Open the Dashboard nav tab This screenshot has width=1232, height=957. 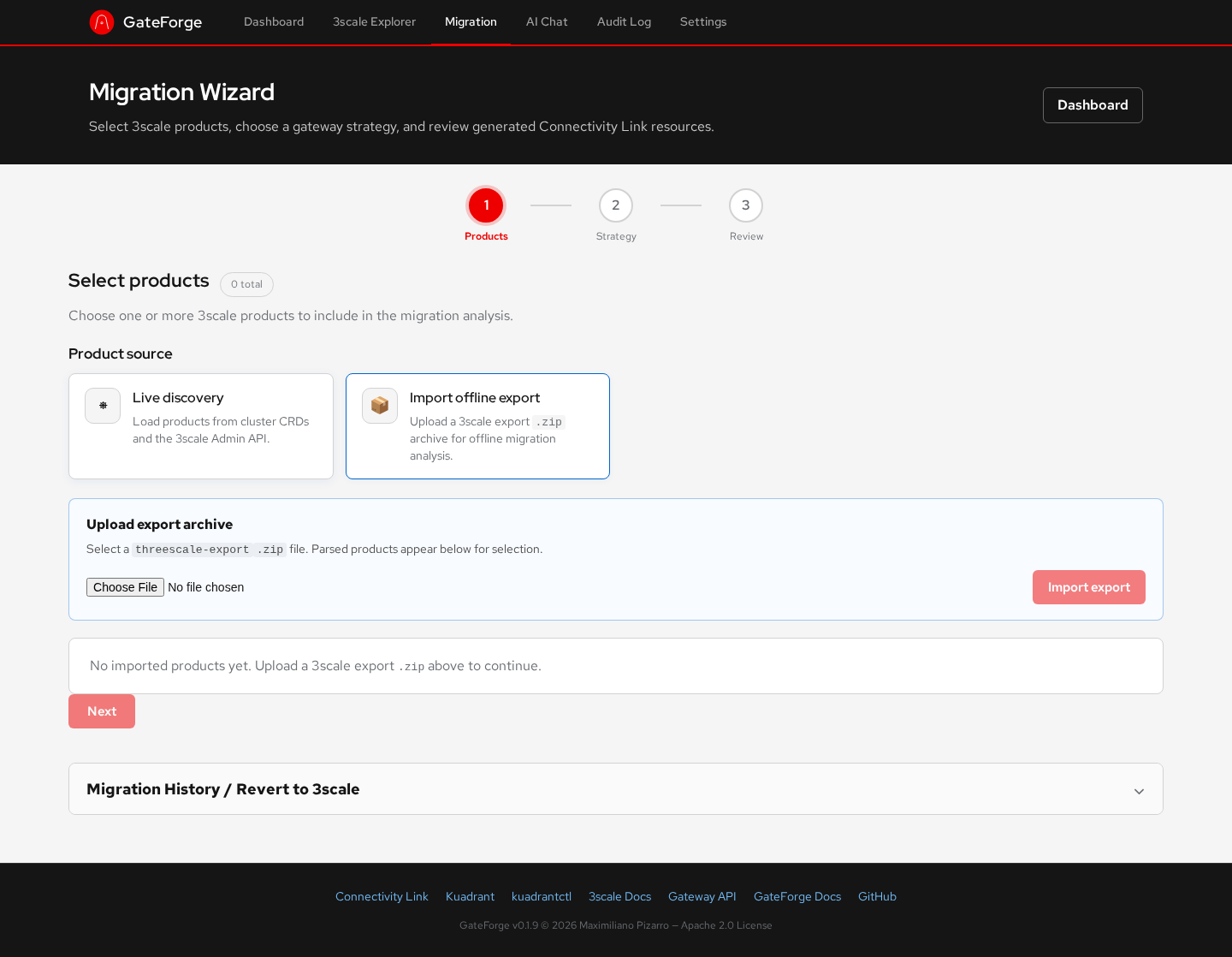274,22
